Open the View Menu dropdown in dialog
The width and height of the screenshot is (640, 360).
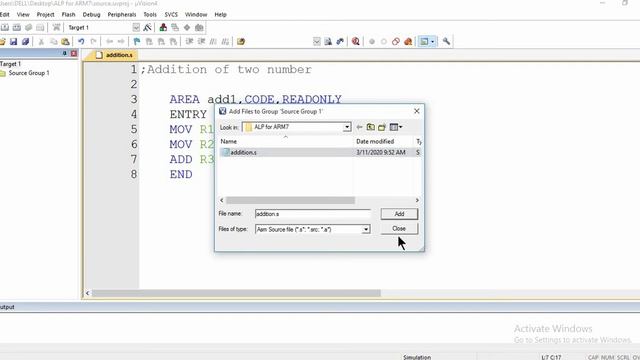pos(396,127)
